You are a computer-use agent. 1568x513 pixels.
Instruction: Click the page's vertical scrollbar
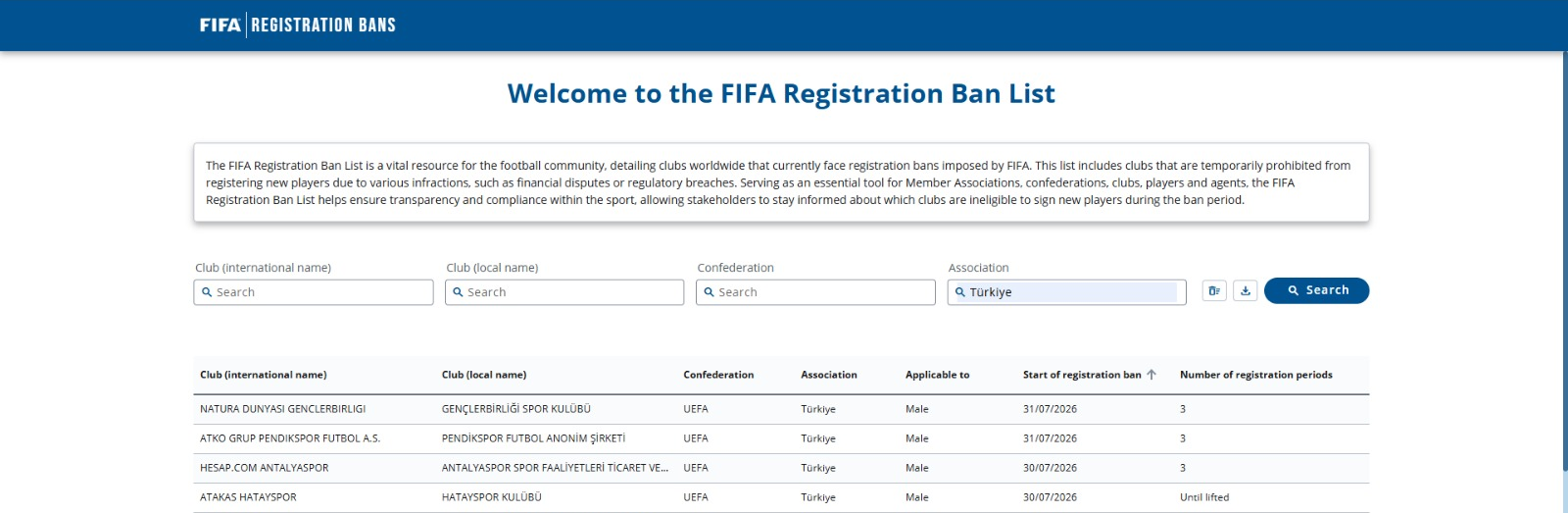(x=1564, y=261)
